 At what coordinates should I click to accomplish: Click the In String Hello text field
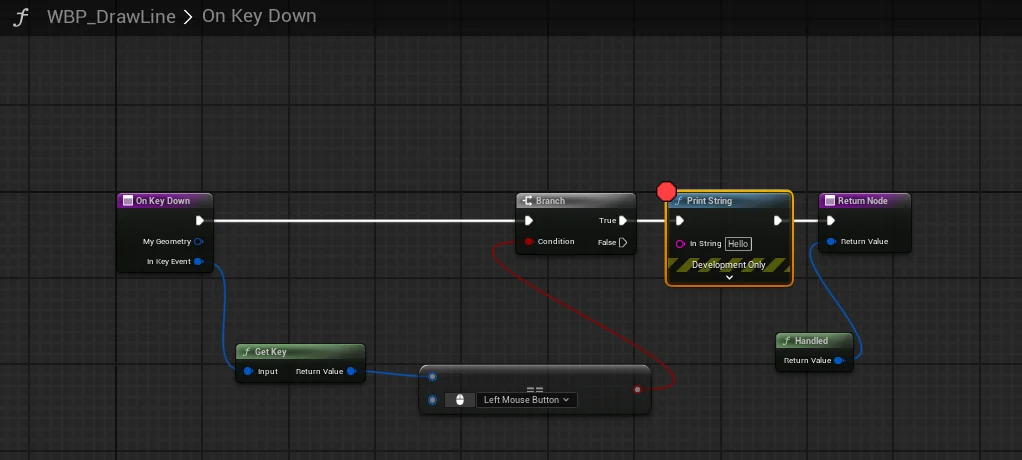738,244
